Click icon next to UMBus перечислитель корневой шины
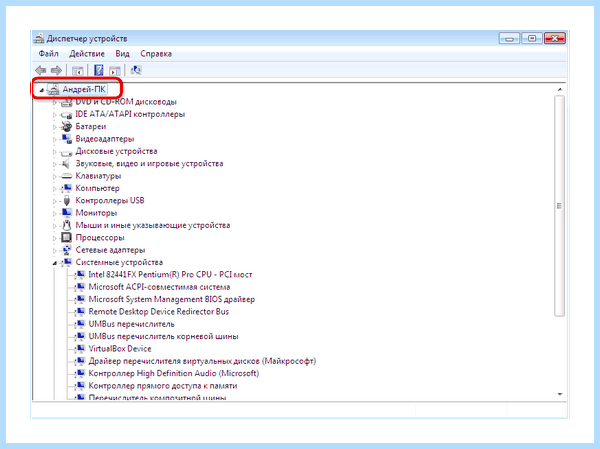This screenshot has width=600, height=449. [80, 336]
